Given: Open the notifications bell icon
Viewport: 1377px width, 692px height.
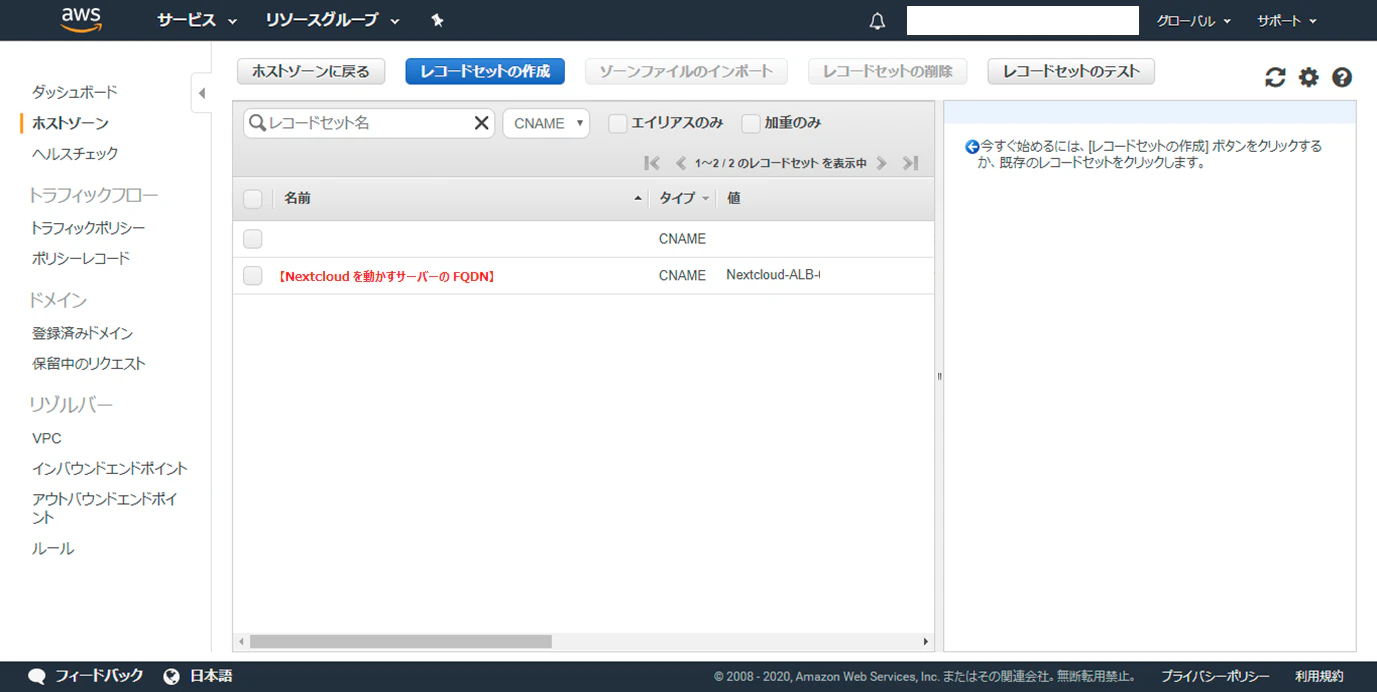Looking at the screenshot, I should (877, 21).
